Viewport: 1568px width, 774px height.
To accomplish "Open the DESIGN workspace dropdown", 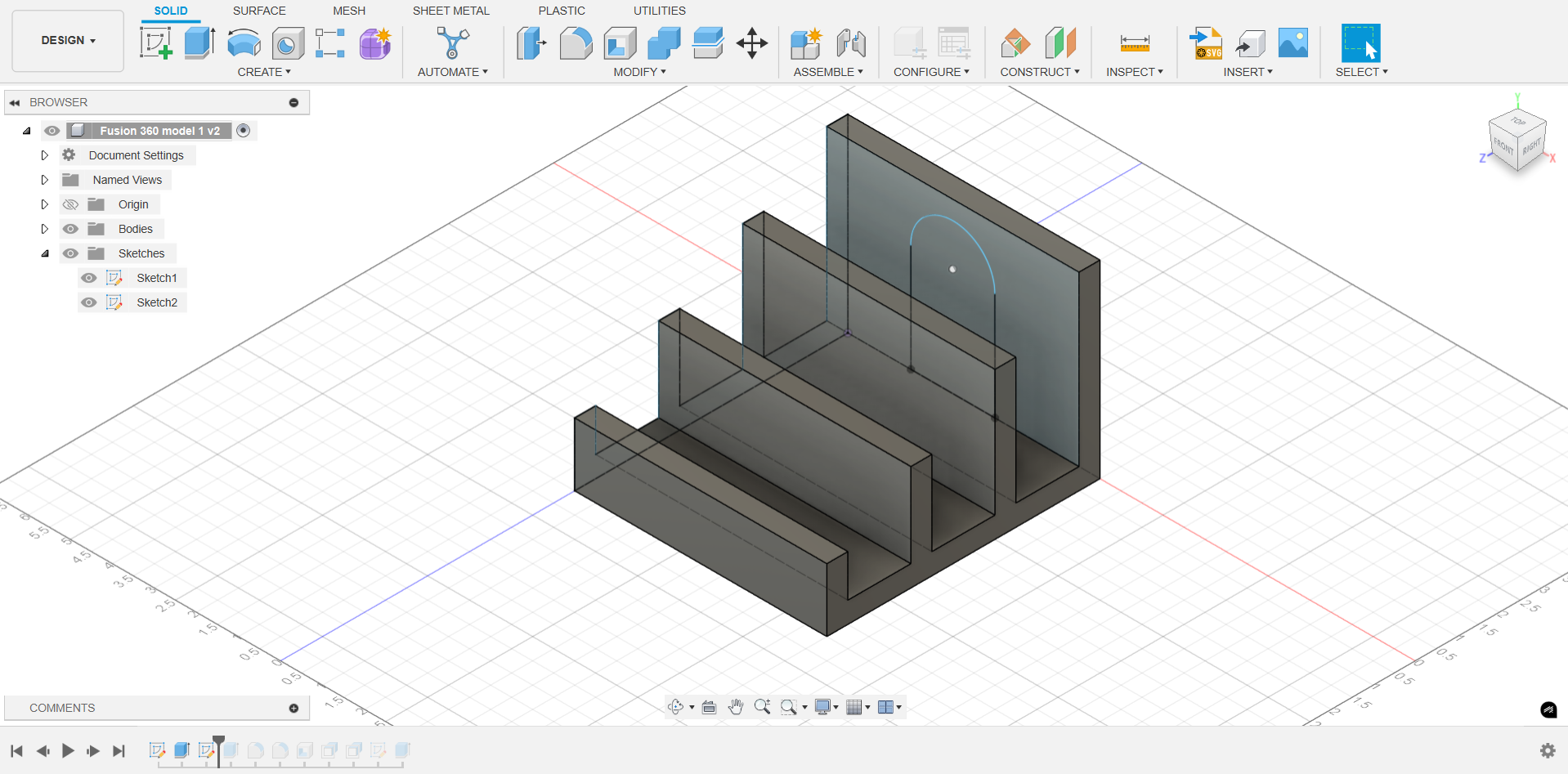I will click(x=68, y=40).
